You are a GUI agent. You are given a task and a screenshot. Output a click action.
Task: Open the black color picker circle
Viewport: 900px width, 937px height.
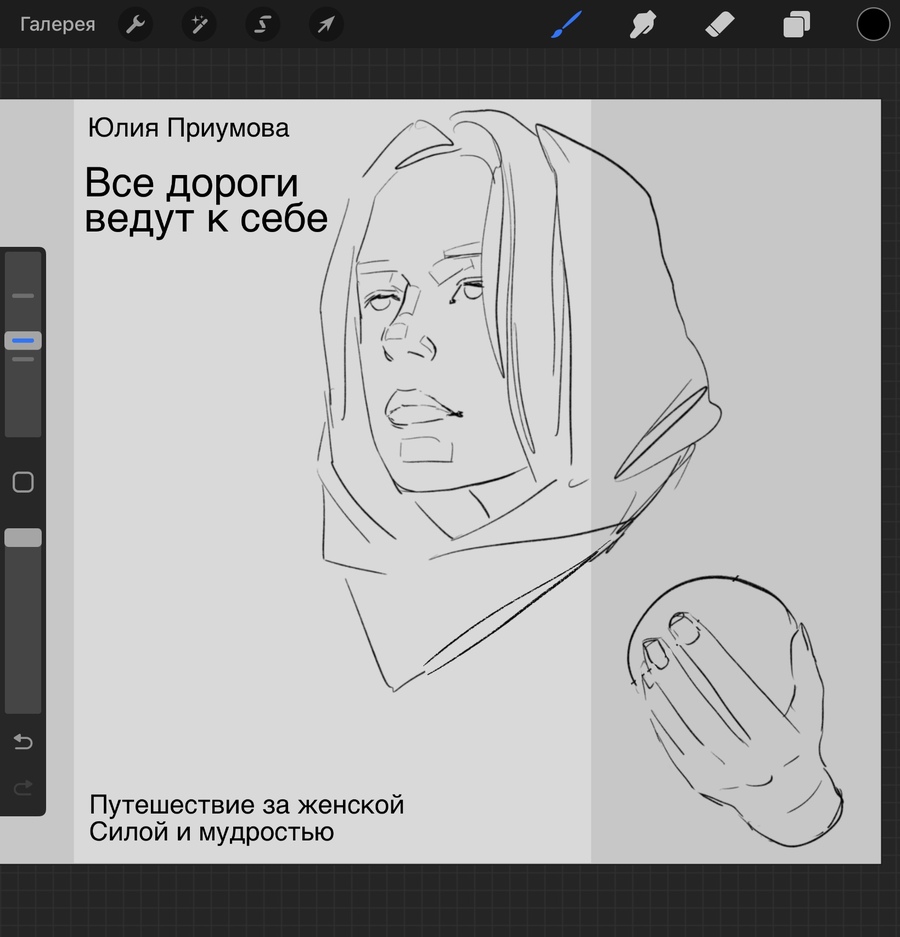(x=873, y=25)
